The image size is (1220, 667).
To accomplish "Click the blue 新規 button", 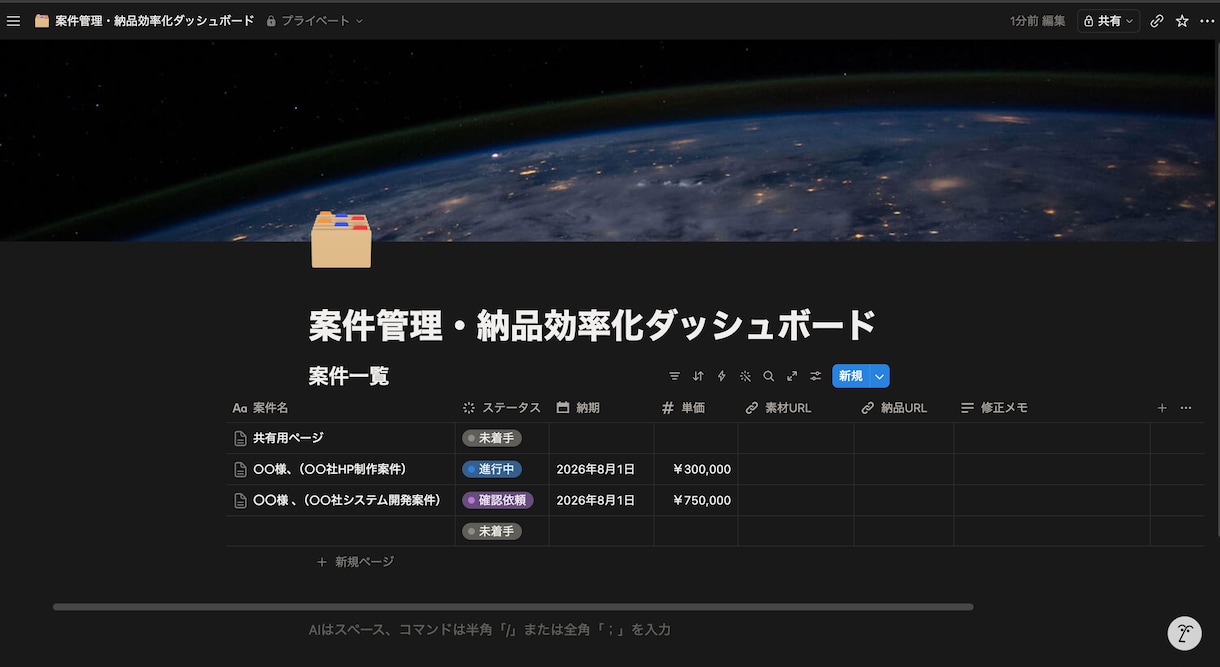I will click(x=850, y=376).
